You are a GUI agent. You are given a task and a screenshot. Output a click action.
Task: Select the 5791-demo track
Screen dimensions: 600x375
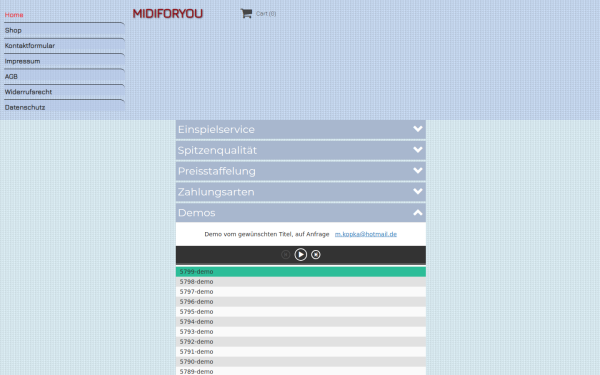coord(301,351)
